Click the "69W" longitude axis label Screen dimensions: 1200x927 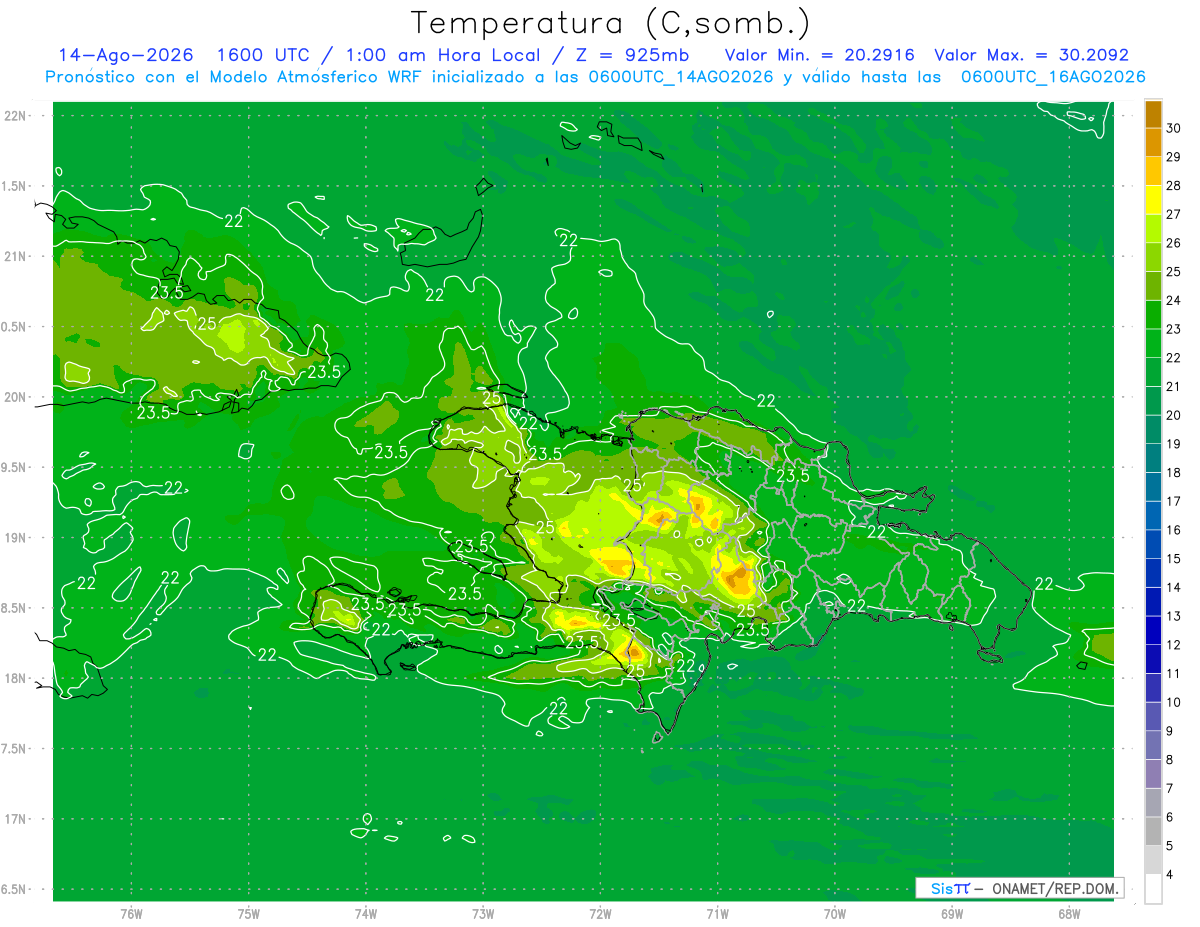pyautogui.click(x=952, y=915)
